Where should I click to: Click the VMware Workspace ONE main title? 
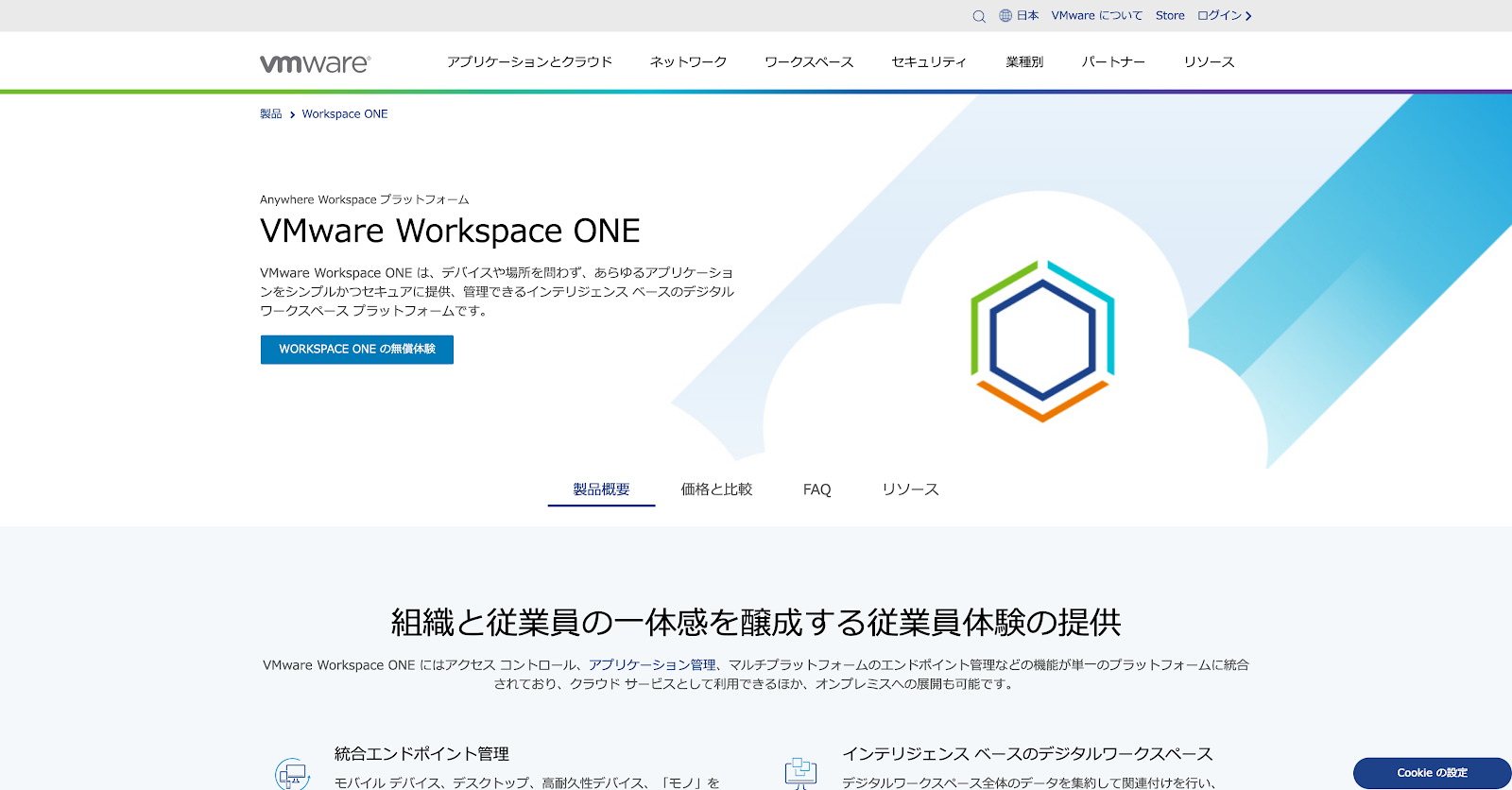point(450,232)
